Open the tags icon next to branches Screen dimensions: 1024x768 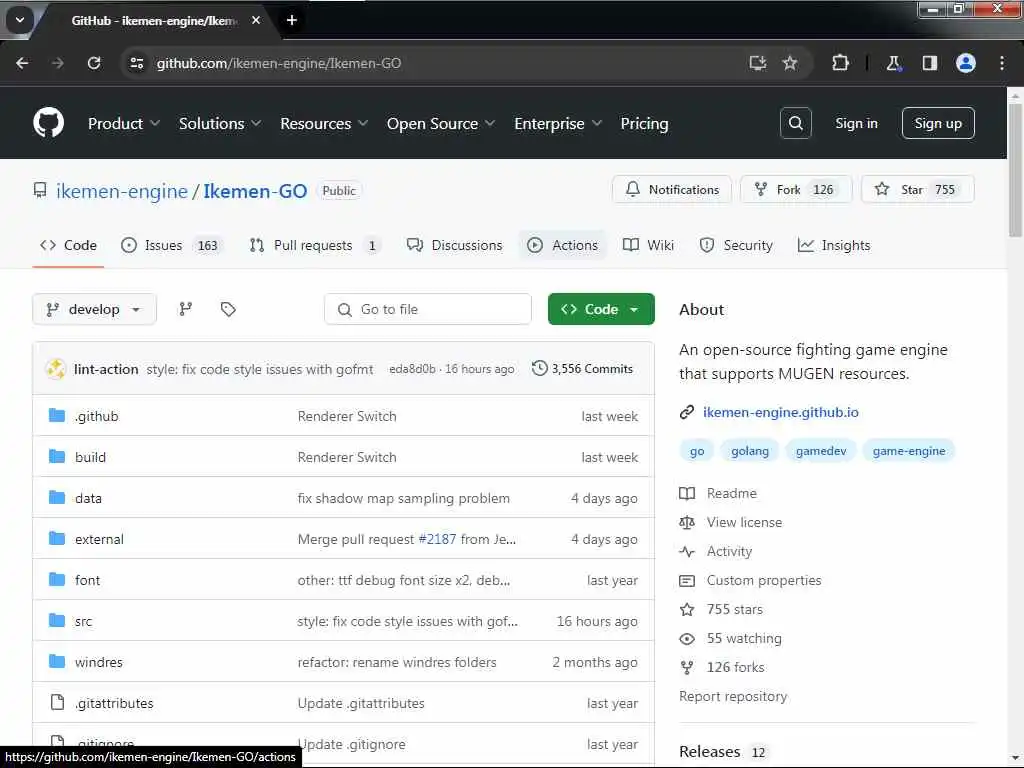tap(228, 309)
